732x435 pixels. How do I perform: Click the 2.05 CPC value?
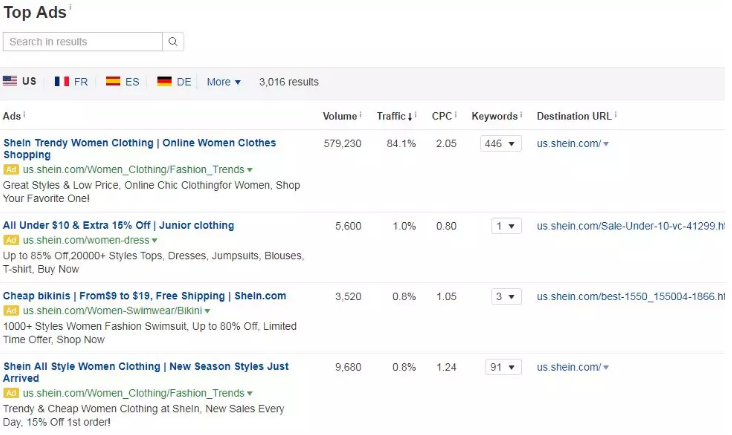446,143
